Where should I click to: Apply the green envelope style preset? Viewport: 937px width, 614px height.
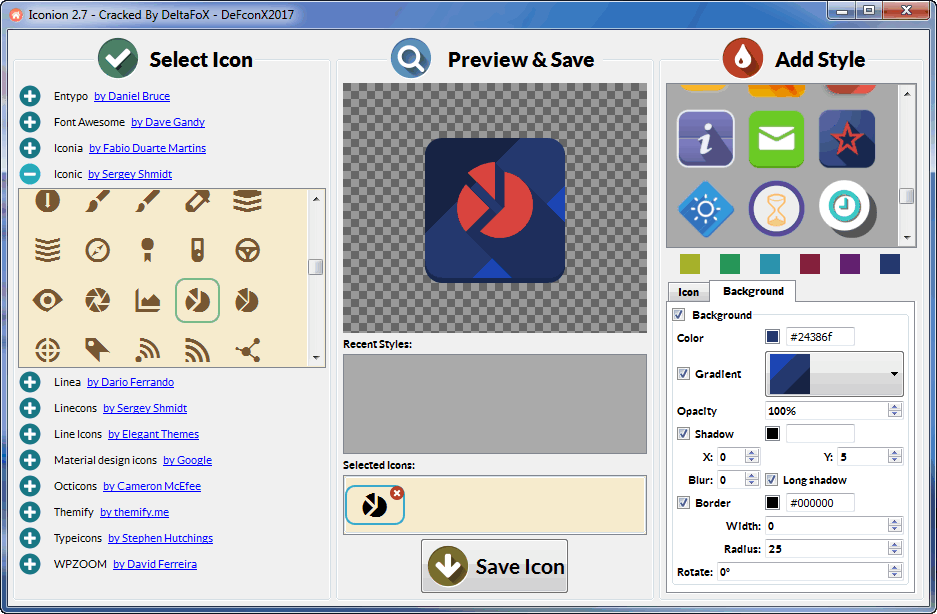tap(776, 139)
